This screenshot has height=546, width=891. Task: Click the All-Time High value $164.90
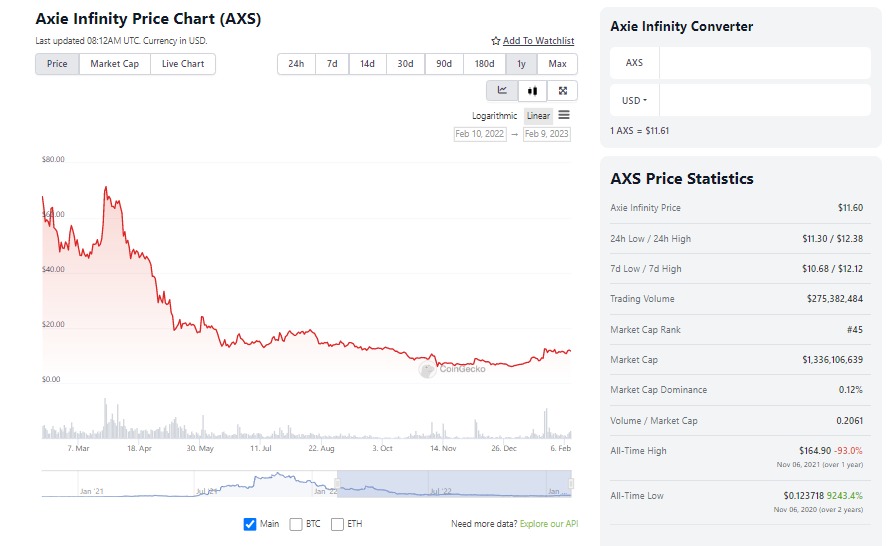(815, 451)
